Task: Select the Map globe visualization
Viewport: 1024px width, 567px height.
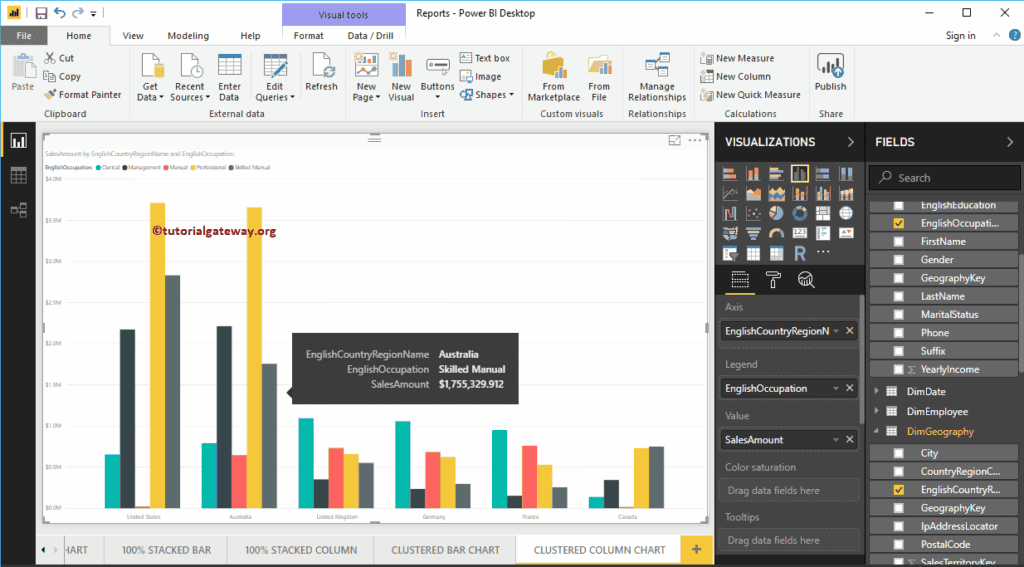Action: 846,213
